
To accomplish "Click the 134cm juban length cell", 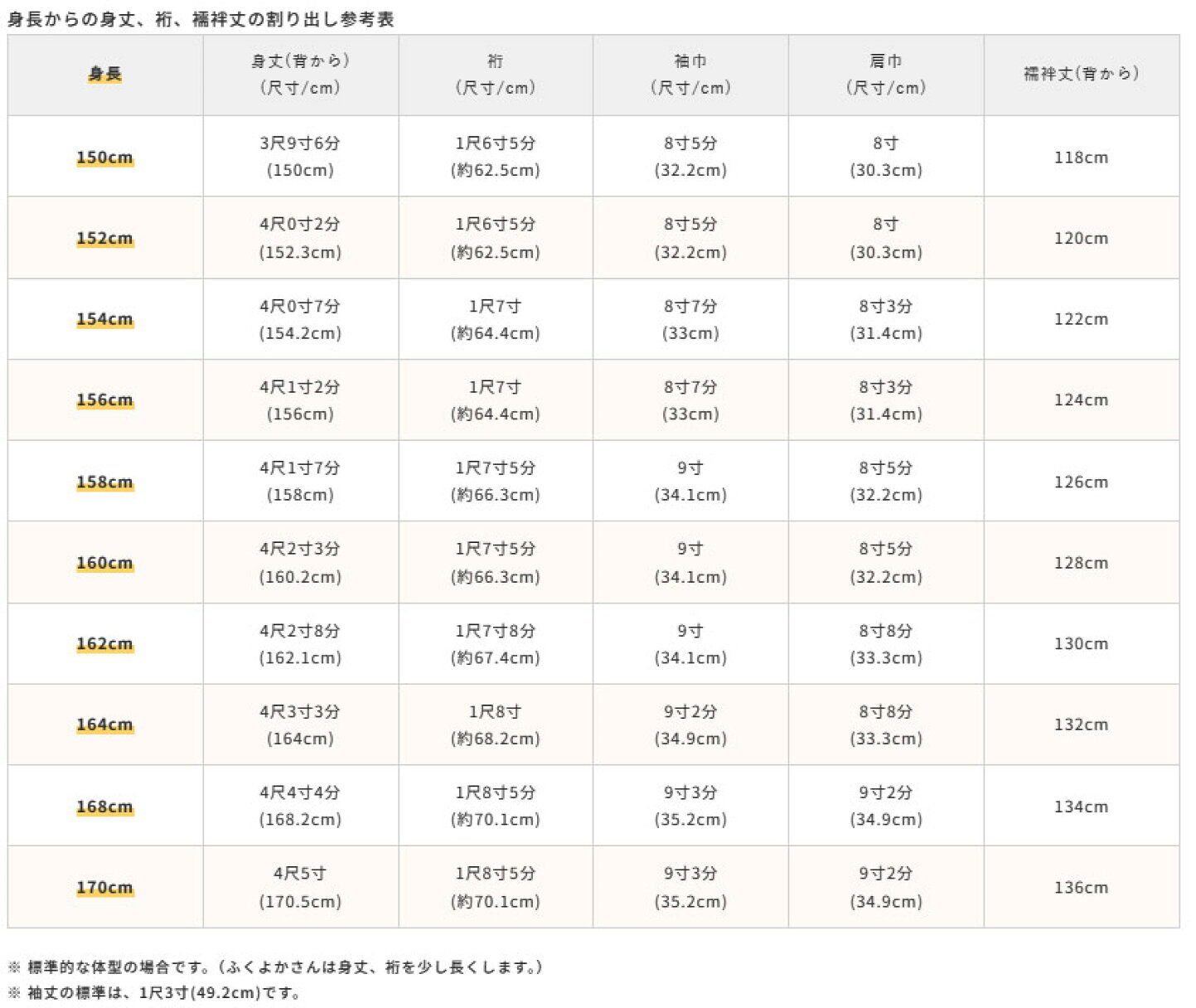I will (1082, 806).
